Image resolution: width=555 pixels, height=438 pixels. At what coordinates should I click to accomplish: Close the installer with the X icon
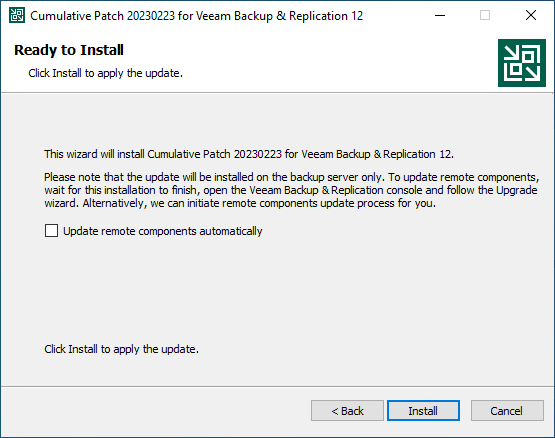(531, 16)
